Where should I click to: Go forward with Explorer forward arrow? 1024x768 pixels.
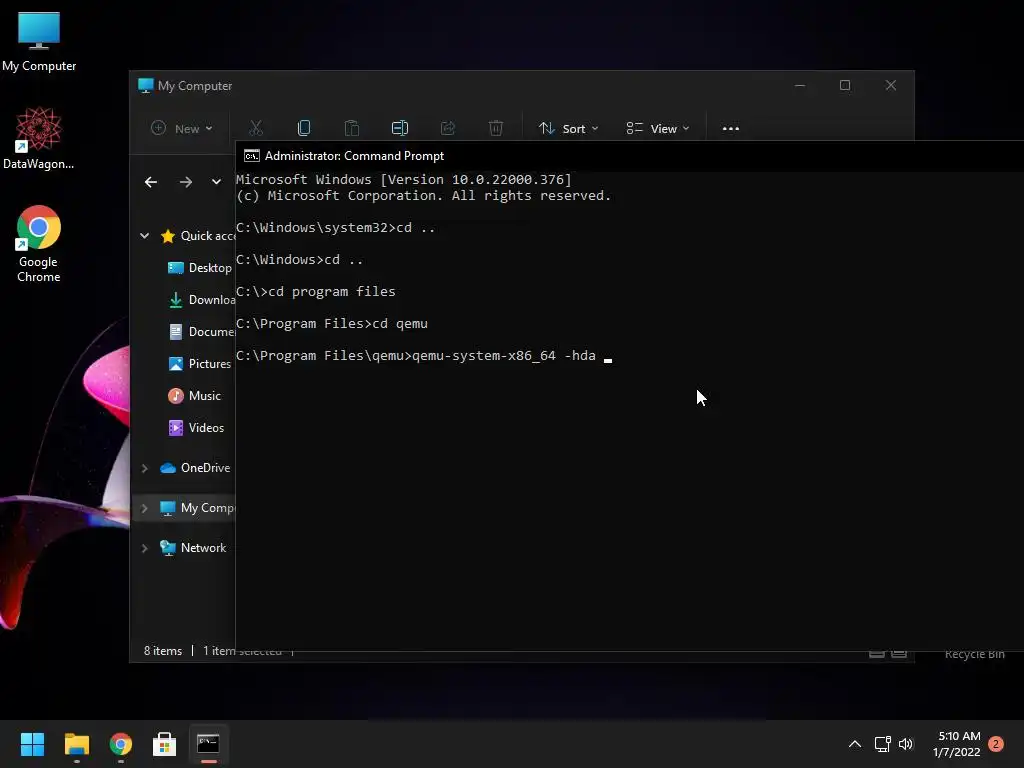186,182
